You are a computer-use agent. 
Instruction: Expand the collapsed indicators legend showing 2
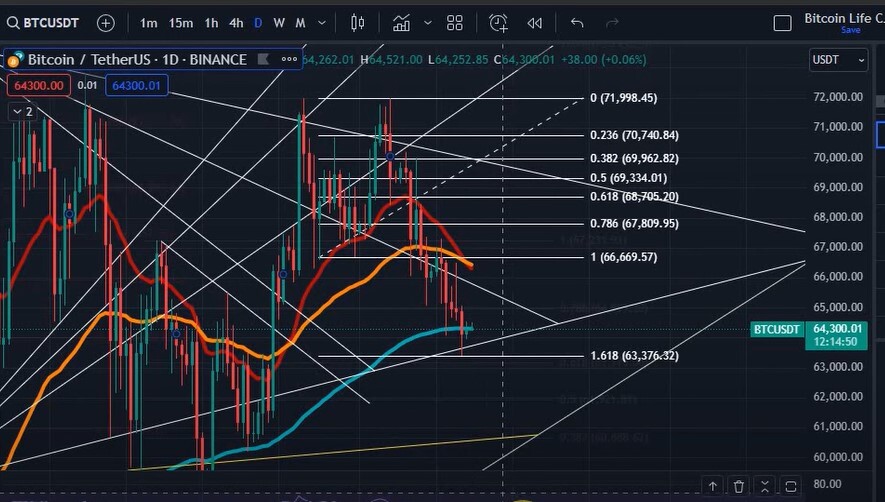[x=23, y=112]
